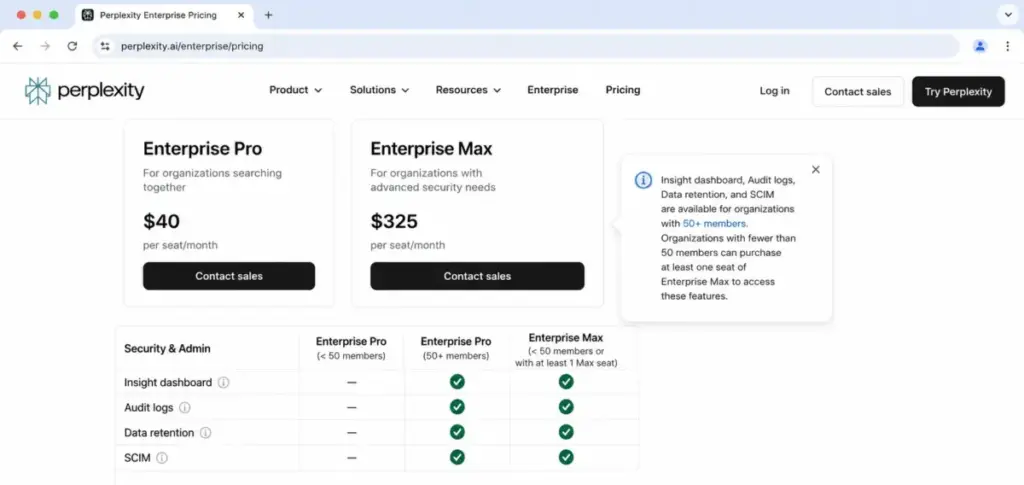This screenshot has height=485, width=1024.
Task: Click the Audit logs row label
Action: coord(149,407)
